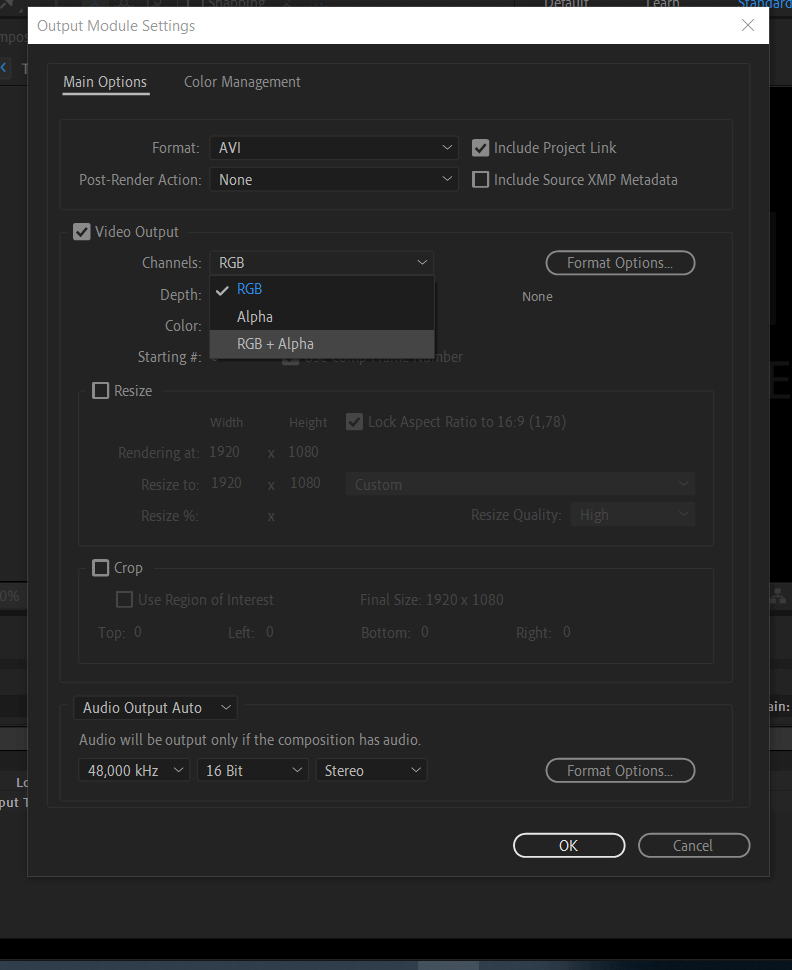Open the Resize Quality High dropdown
The height and width of the screenshot is (970, 792).
point(633,515)
